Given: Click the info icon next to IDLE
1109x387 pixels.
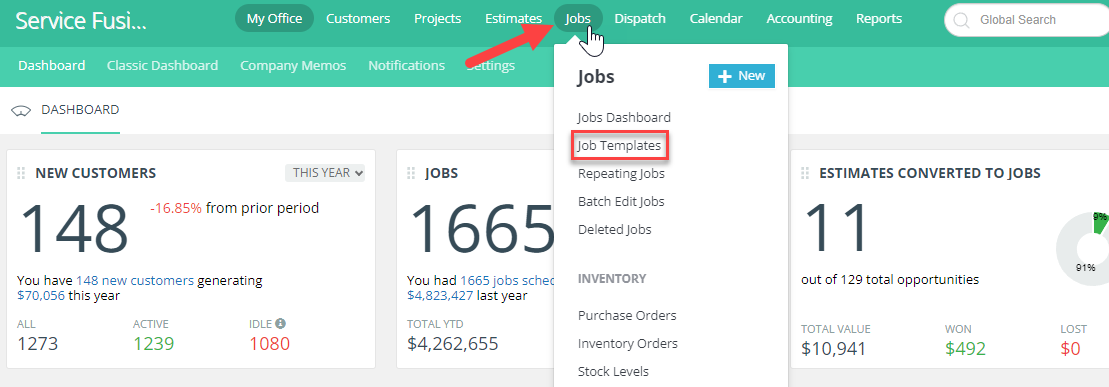Looking at the screenshot, I should (280, 323).
